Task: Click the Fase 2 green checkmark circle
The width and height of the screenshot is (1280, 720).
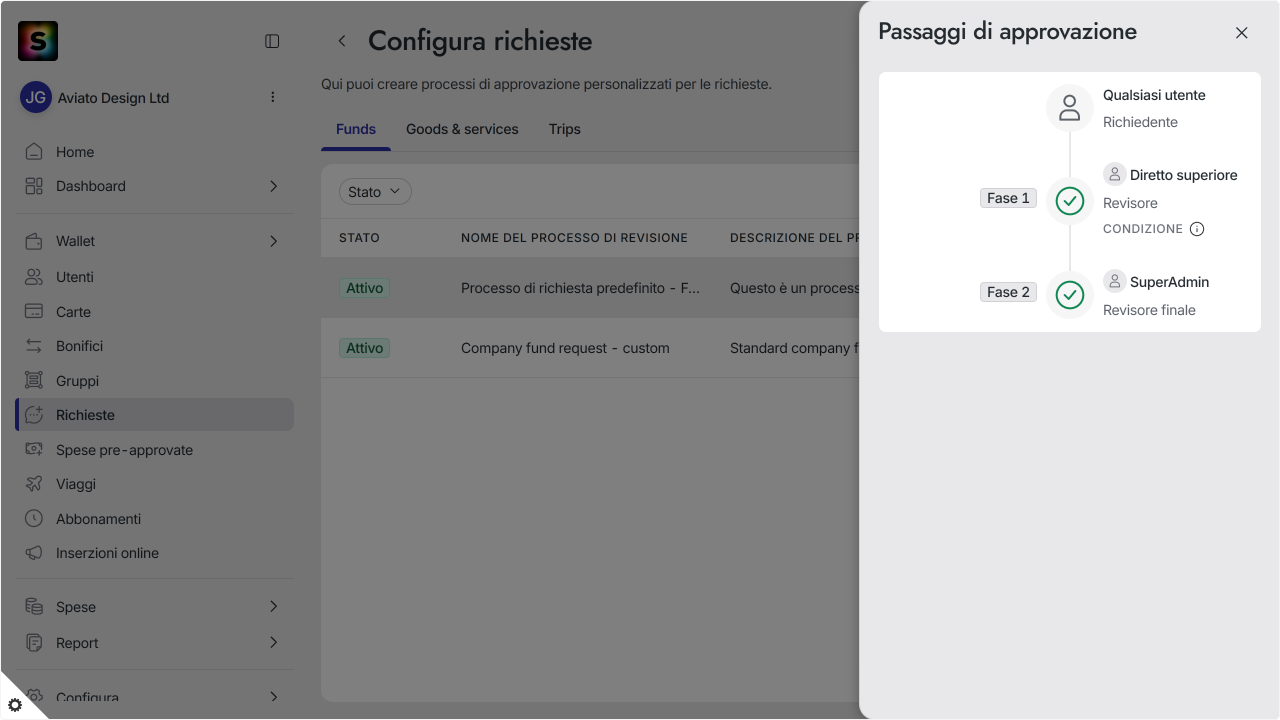Action: [x=1070, y=295]
